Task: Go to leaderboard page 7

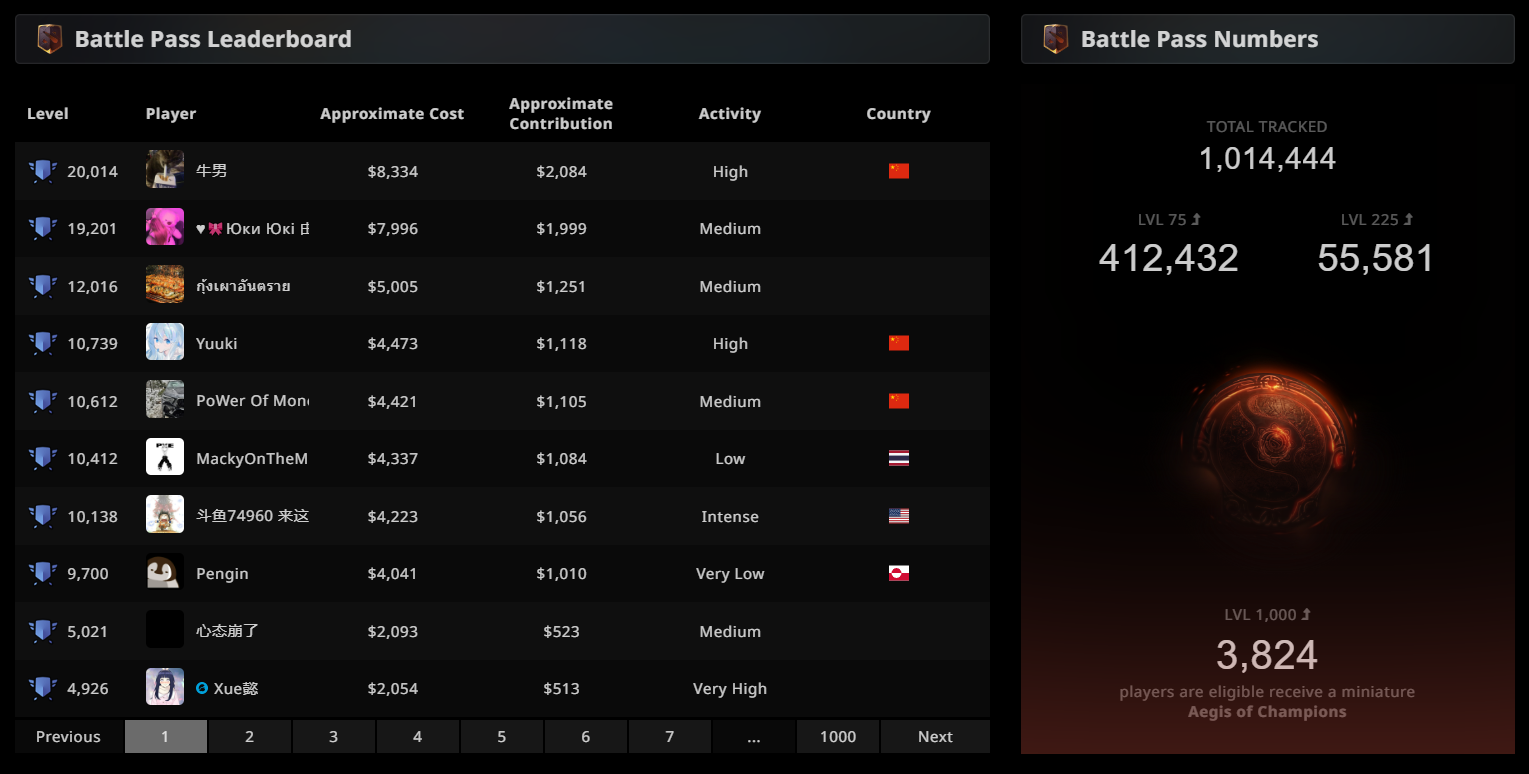Action: 669,736
